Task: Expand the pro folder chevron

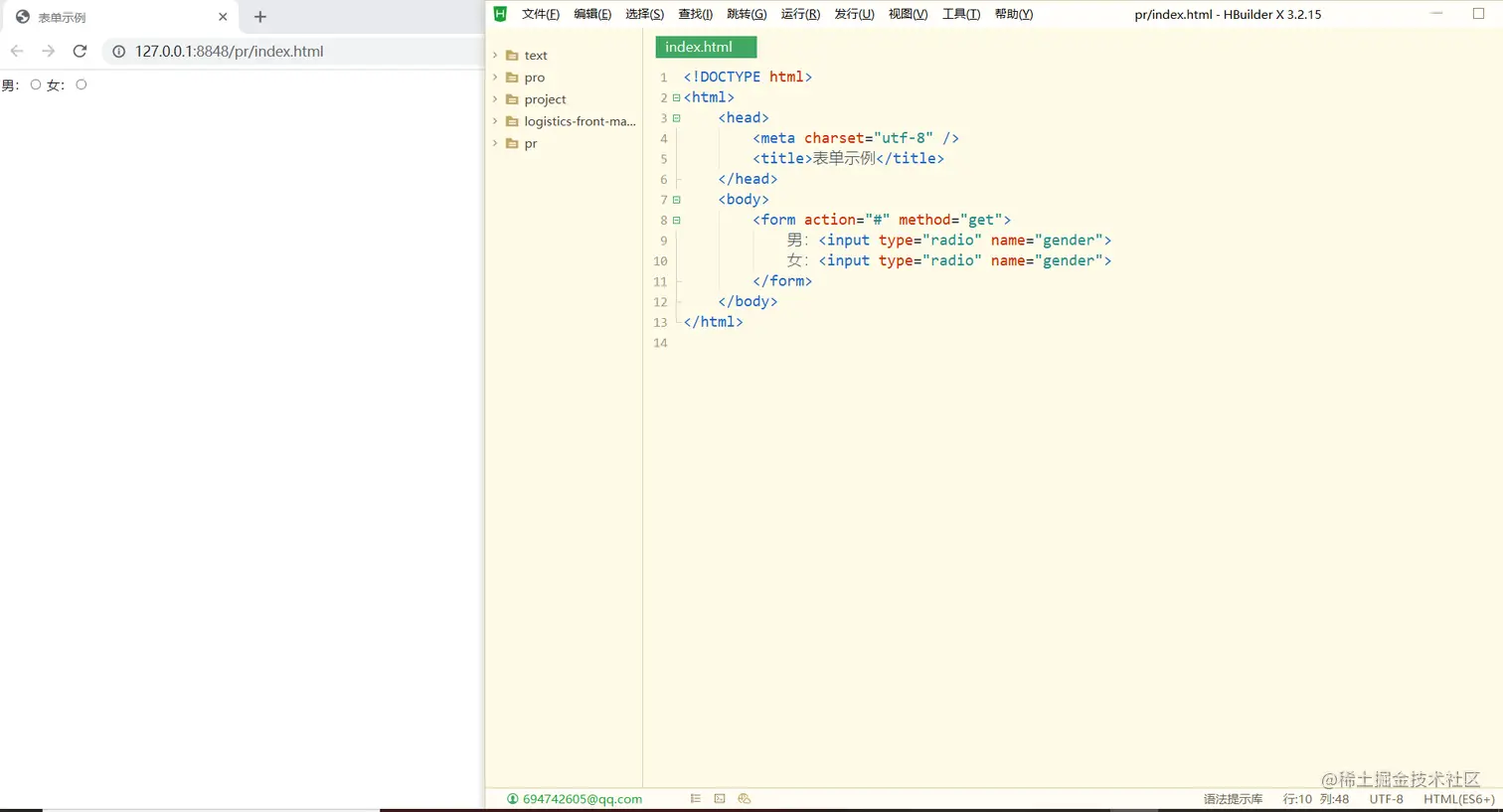Action: [x=495, y=77]
